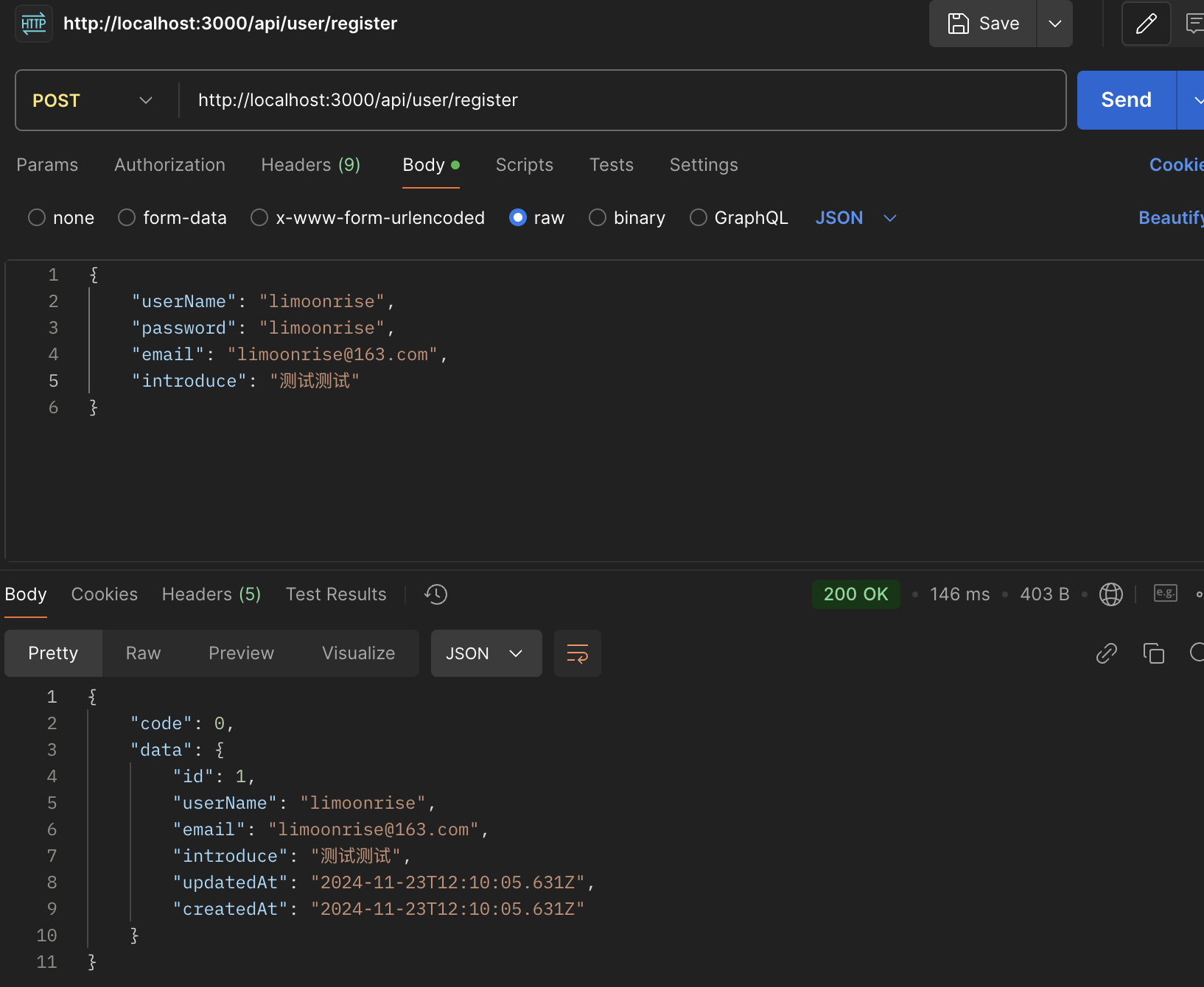Screen dimensions: 1204x987
Task: Select the raw body option
Action: click(536, 218)
